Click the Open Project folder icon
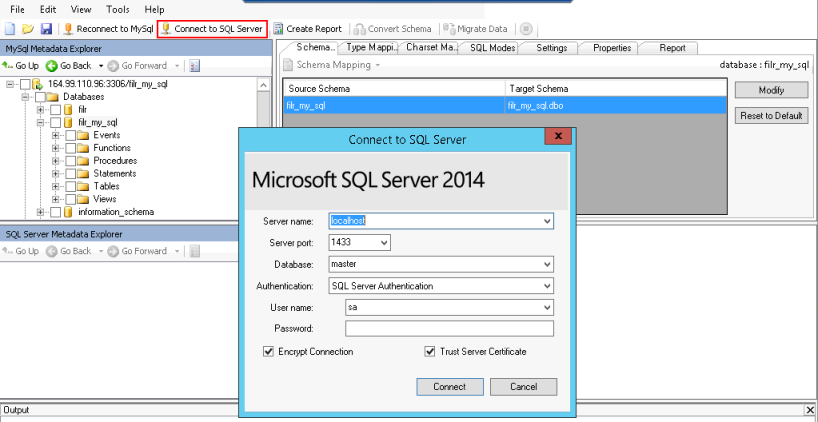Image resolution: width=818 pixels, height=422 pixels. (x=28, y=29)
